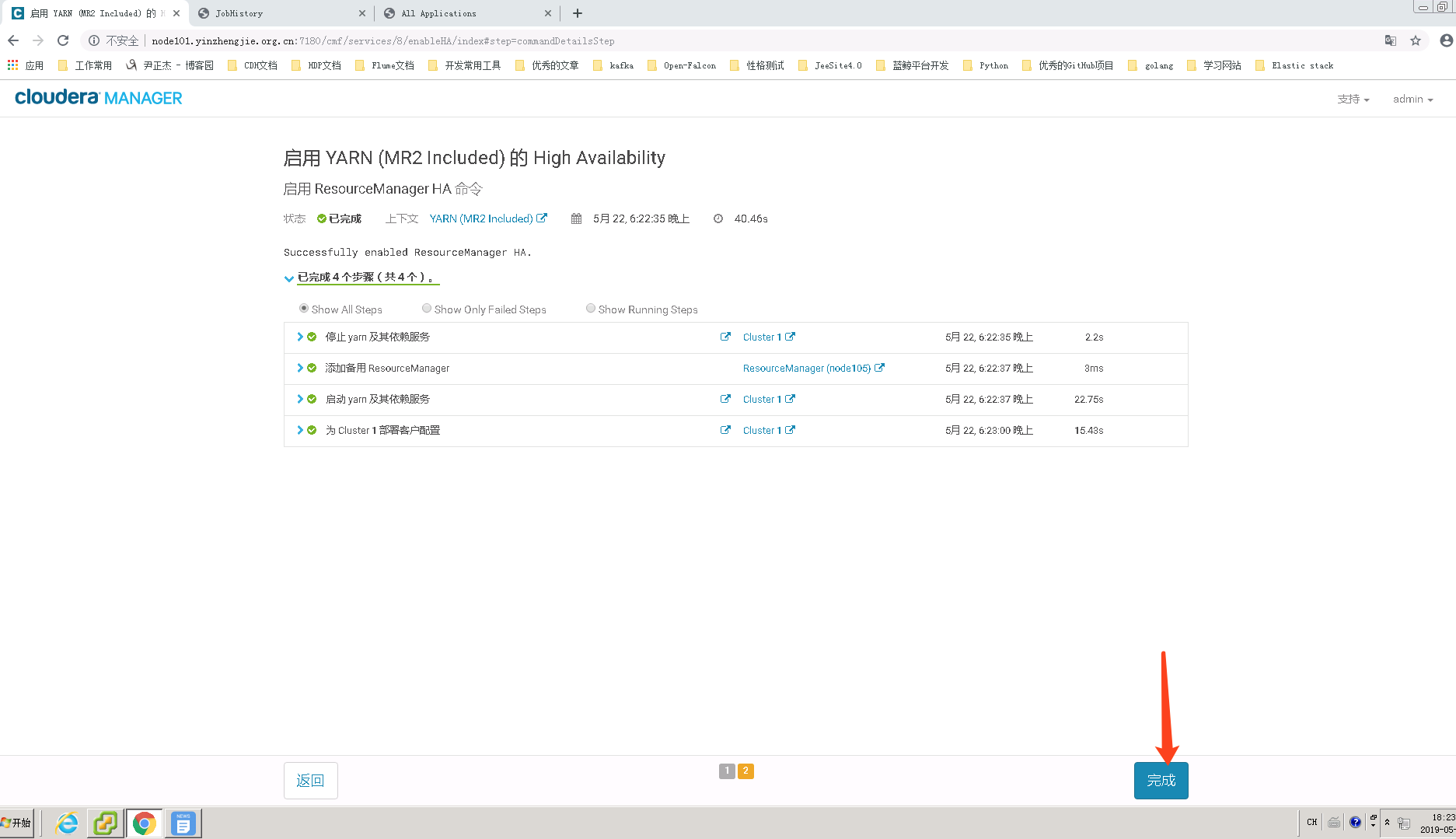Open the Chrome profile avatar
This screenshot has height=839, width=1456.
(x=1446, y=40)
